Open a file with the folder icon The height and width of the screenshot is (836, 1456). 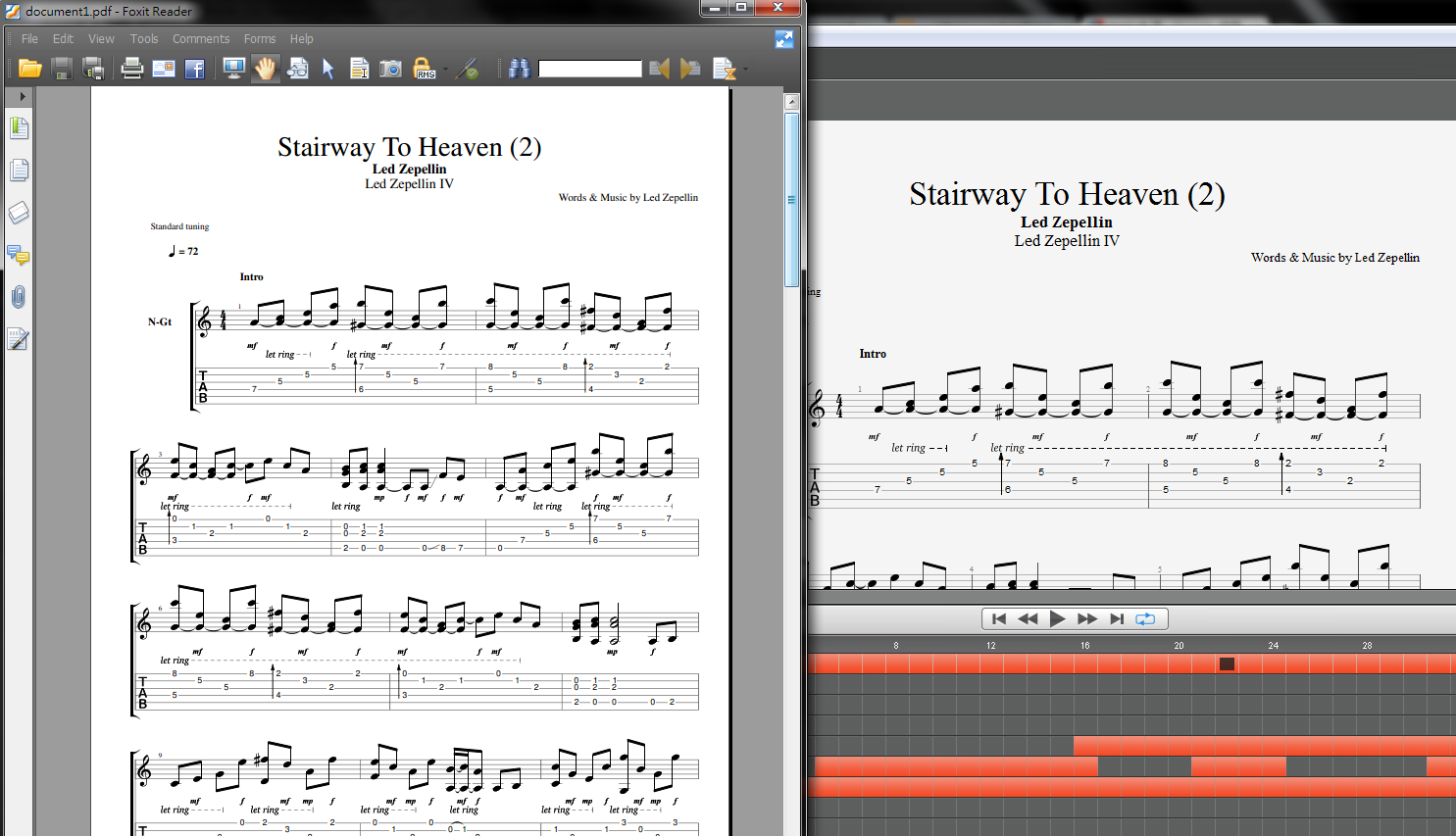(x=30, y=69)
